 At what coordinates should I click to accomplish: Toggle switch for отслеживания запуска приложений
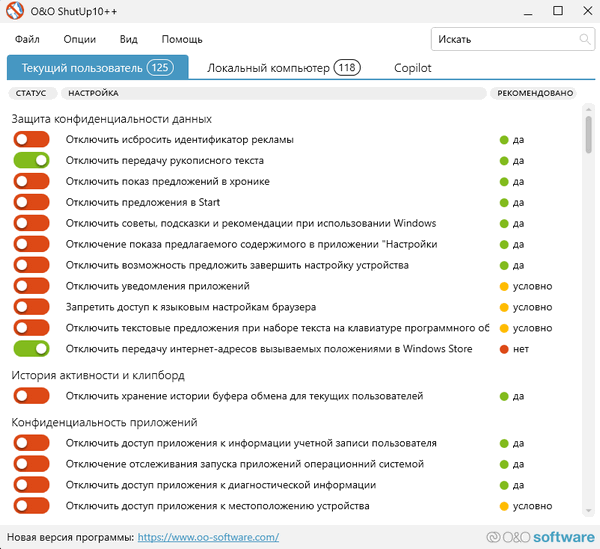tap(31, 464)
